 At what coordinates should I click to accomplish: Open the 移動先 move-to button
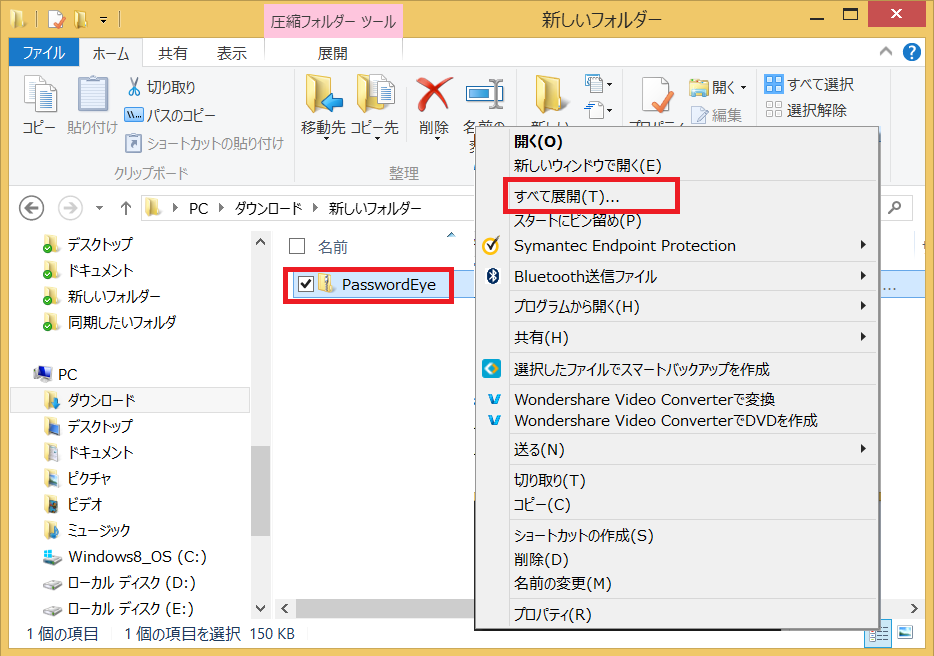(x=323, y=106)
